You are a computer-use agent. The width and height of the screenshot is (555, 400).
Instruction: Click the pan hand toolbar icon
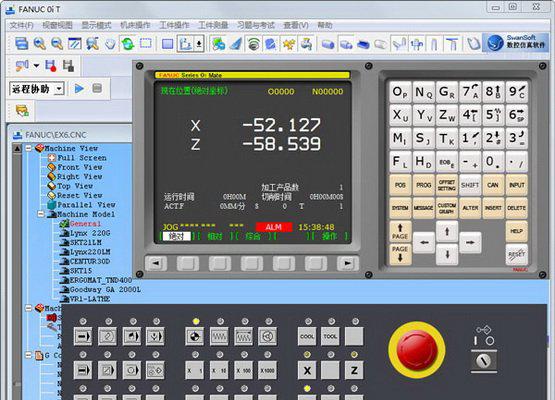click(x=110, y=44)
